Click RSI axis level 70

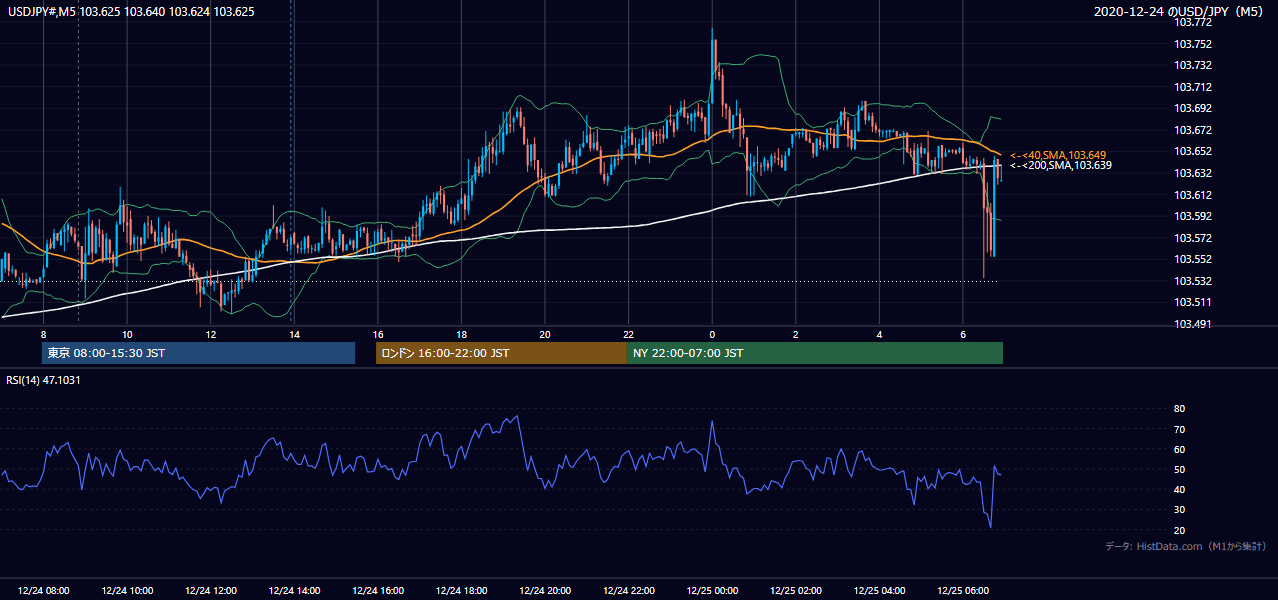(x=1179, y=430)
